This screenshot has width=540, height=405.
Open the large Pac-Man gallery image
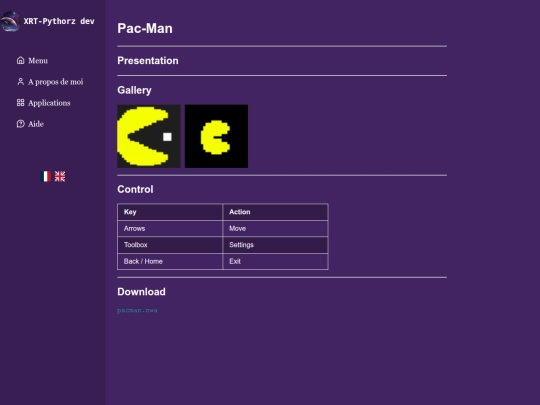click(x=149, y=136)
